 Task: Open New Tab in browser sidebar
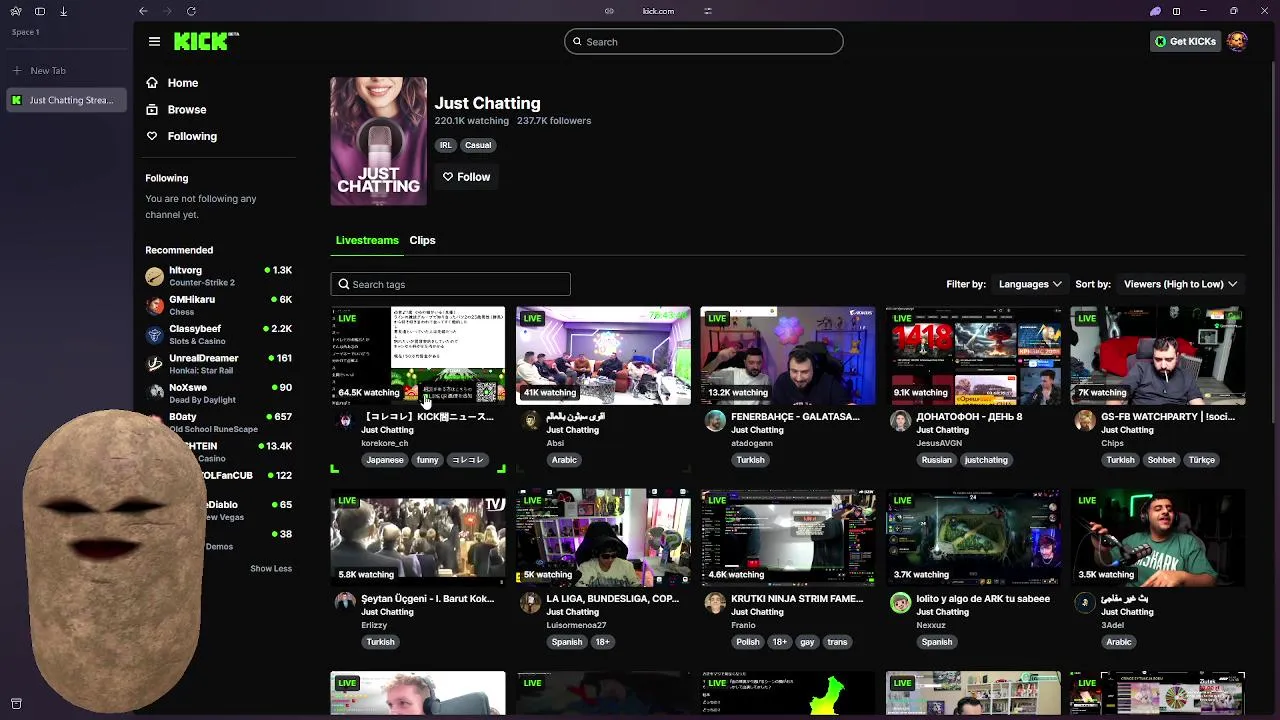click(48, 70)
